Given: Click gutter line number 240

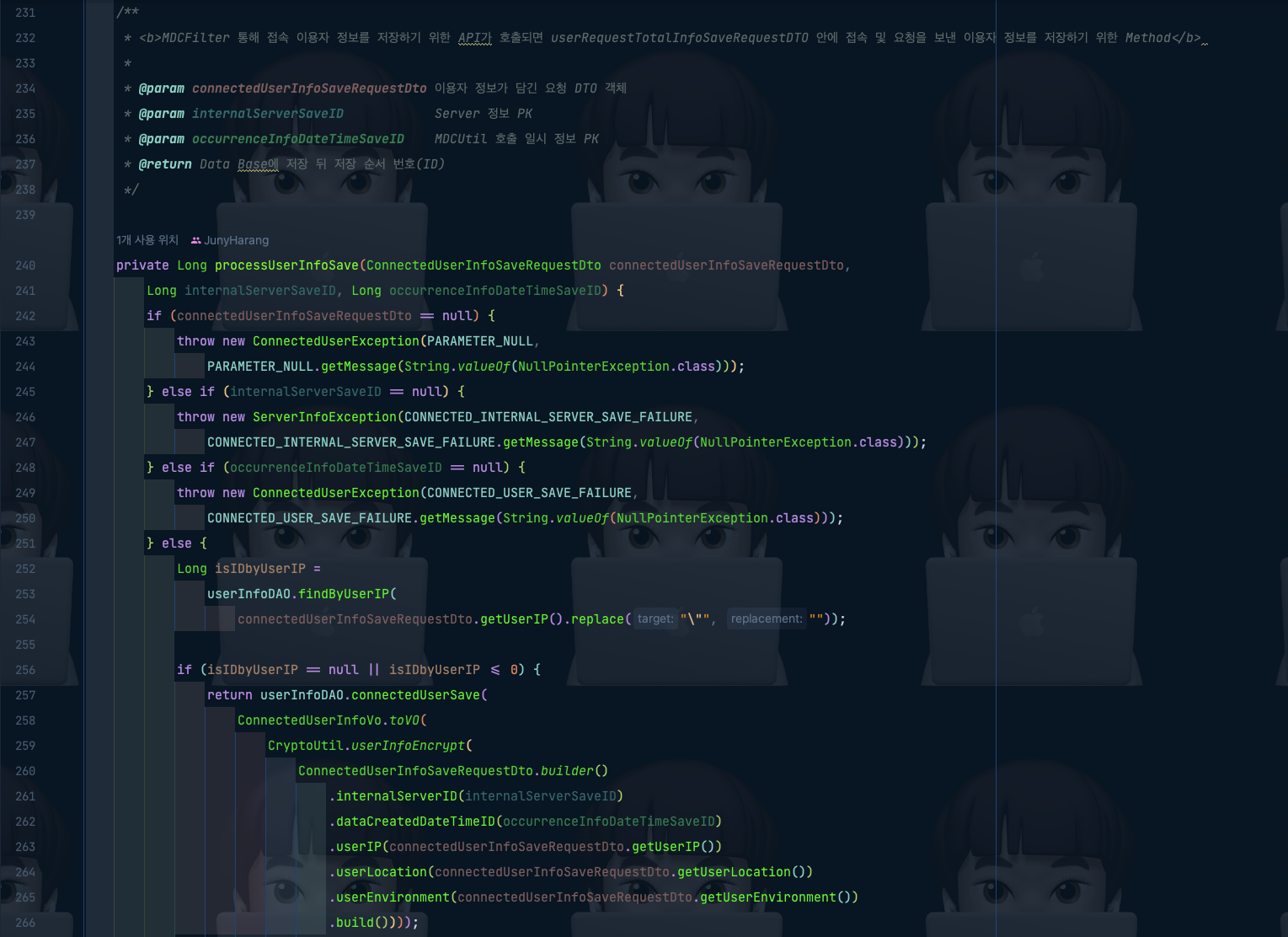Looking at the screenshot, I should pyautogui.click(x=25, y=265).
